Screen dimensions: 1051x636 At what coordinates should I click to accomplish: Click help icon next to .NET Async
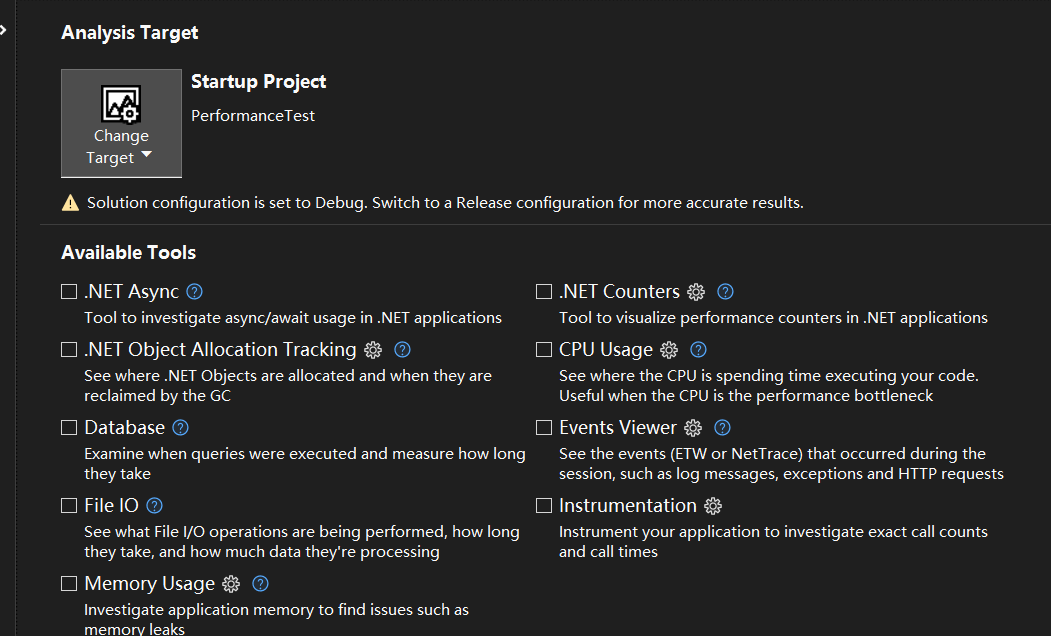click(x=195, y=292)
